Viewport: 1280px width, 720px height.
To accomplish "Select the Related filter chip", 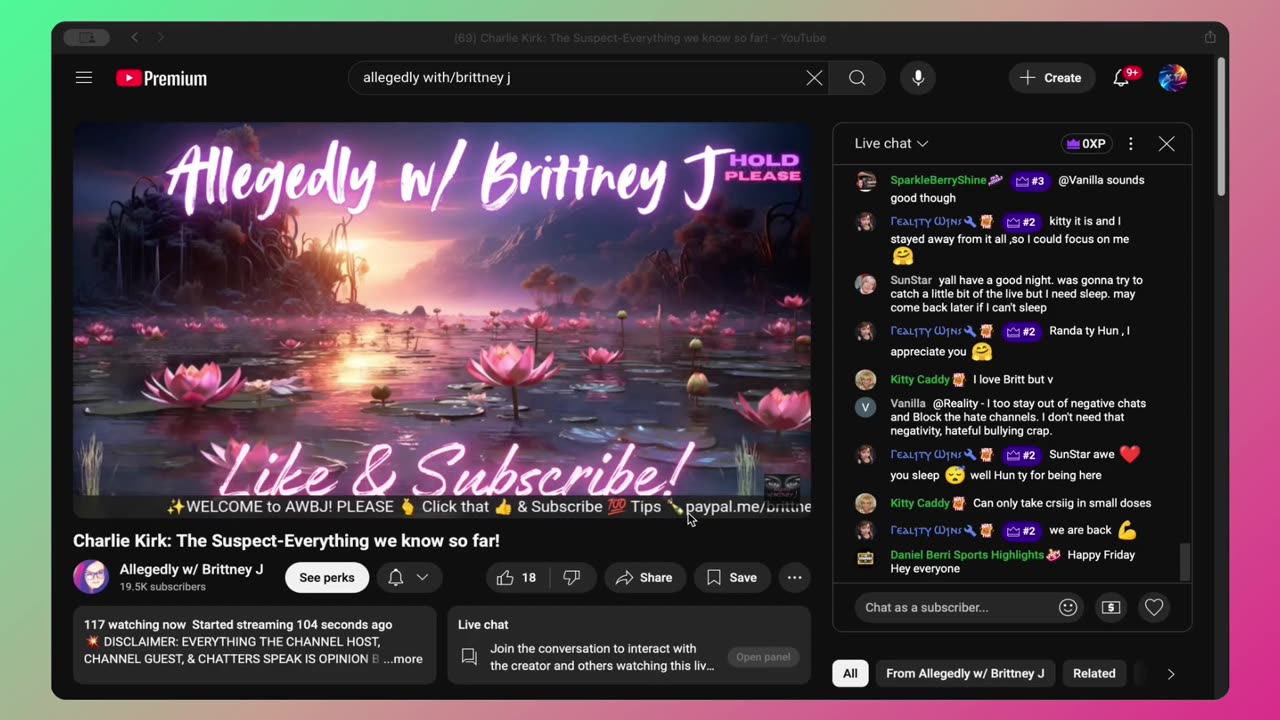I will coord(1094,674).
